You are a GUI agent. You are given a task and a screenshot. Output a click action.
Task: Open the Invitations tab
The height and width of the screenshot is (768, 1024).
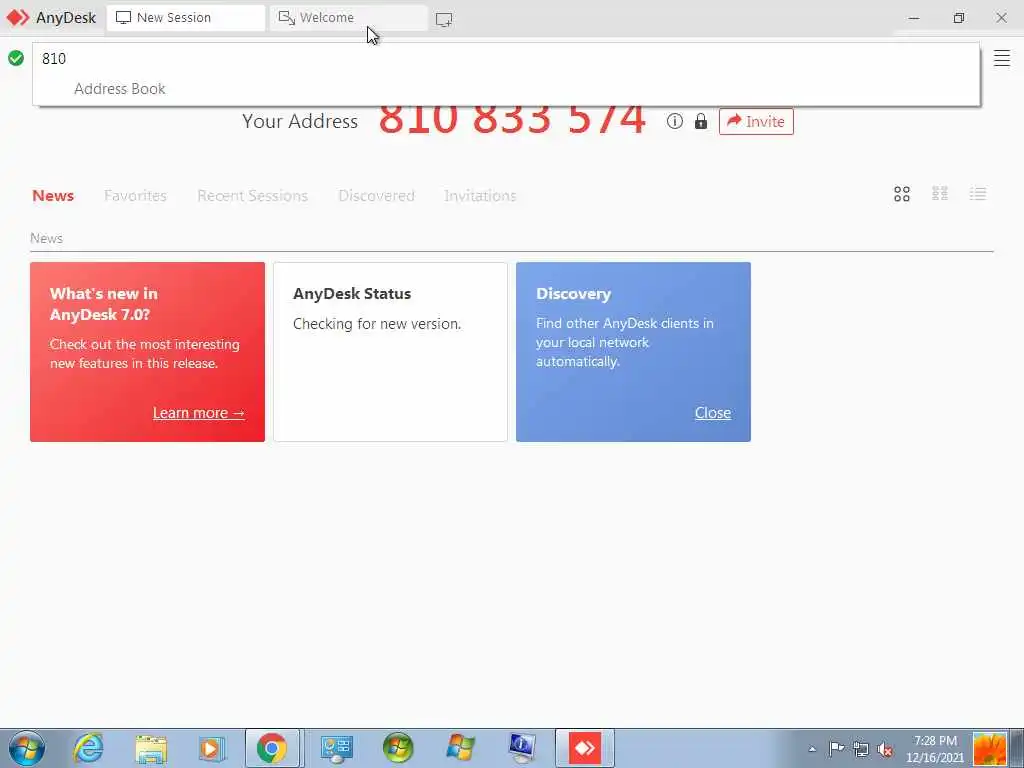tap(480, 195)
